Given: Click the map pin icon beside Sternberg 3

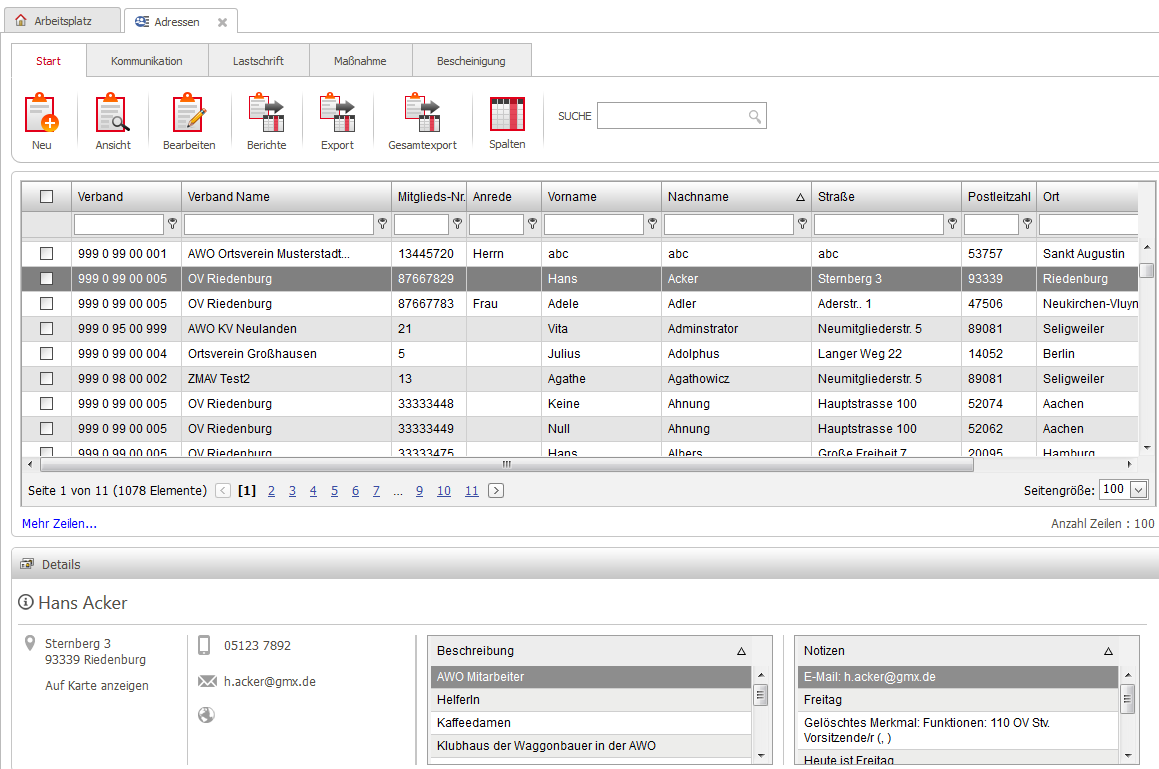Looking at the screenshot, I should click(x=30, y=643).
